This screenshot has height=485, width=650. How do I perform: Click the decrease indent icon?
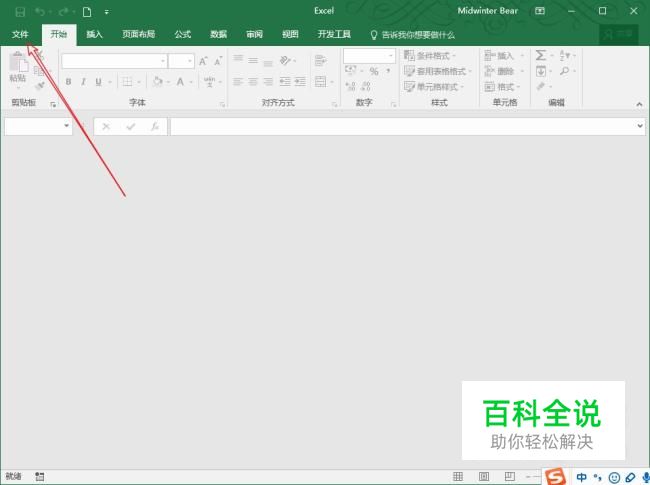click(x=285, y=82)
